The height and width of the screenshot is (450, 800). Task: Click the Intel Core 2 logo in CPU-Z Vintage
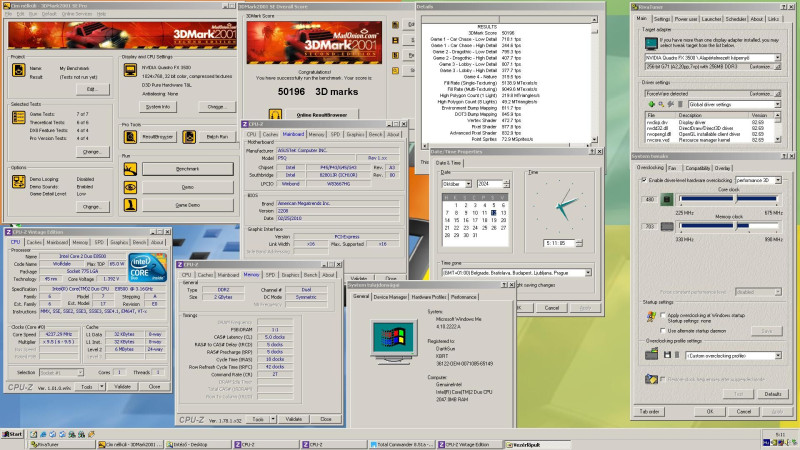tap(147, 267)
